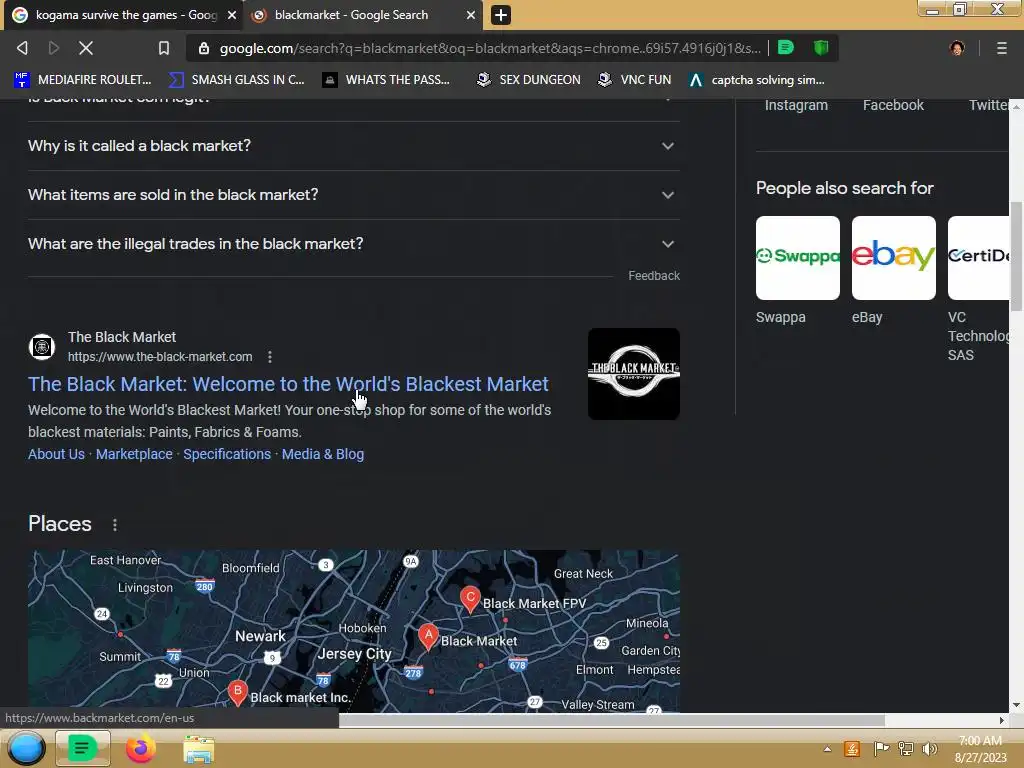Click chevron beside What items are sold
Screen dimensions: 1024x768
(x=667, y=195)
